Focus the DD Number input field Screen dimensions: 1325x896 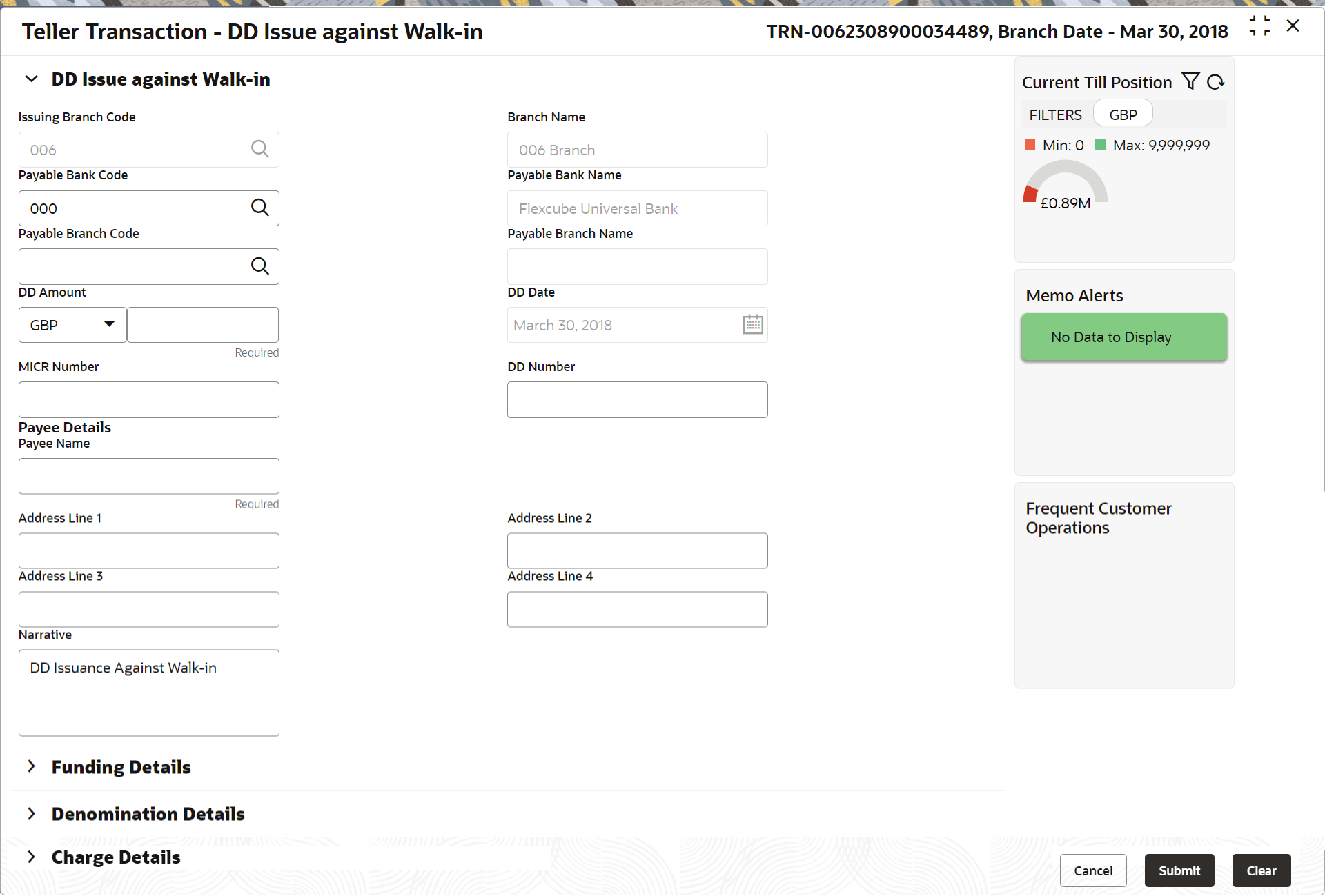coord(637,399)
